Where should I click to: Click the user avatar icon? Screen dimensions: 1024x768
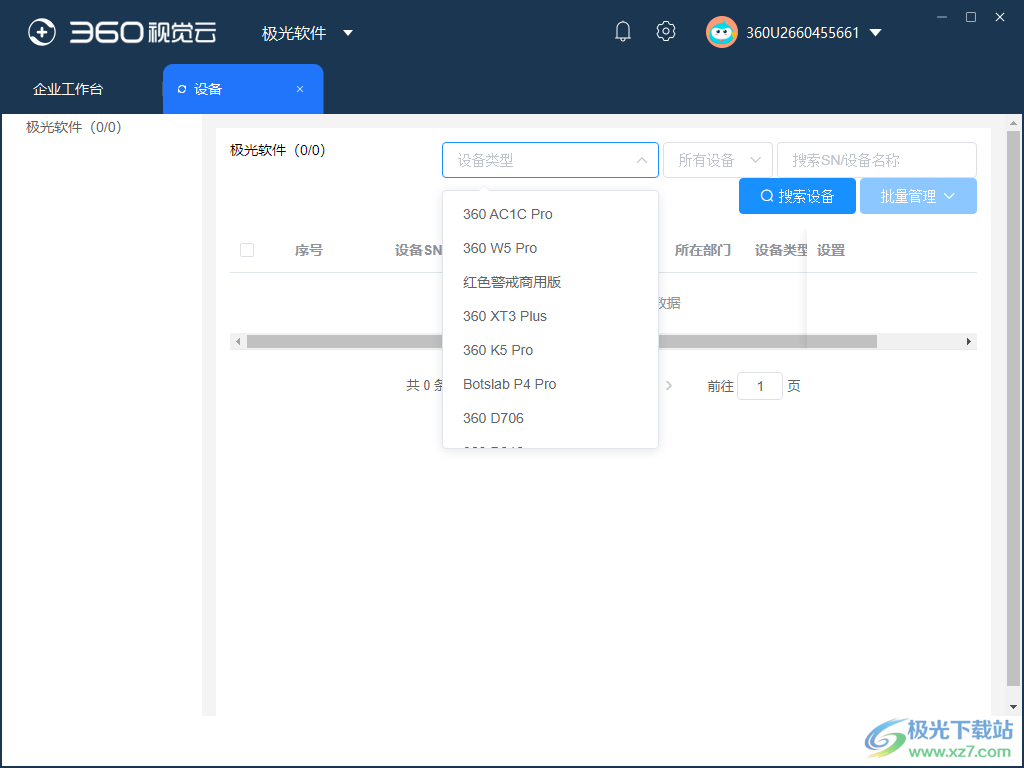[722, 32]
